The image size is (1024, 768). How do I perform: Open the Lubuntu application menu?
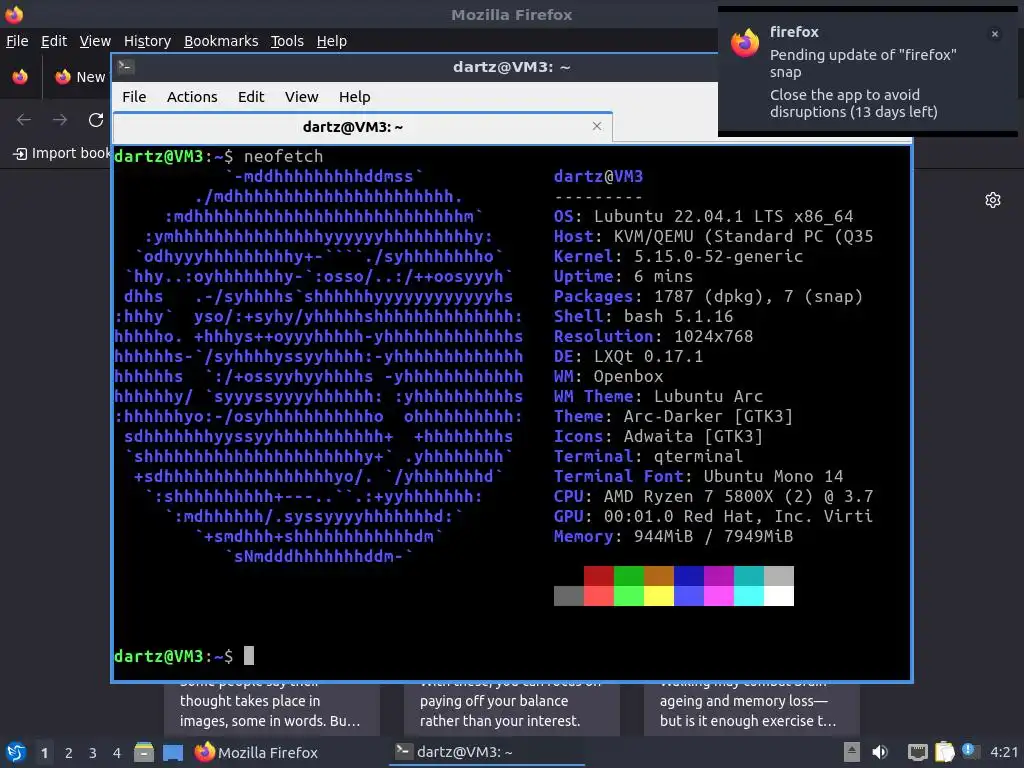[x=16, y=752]
